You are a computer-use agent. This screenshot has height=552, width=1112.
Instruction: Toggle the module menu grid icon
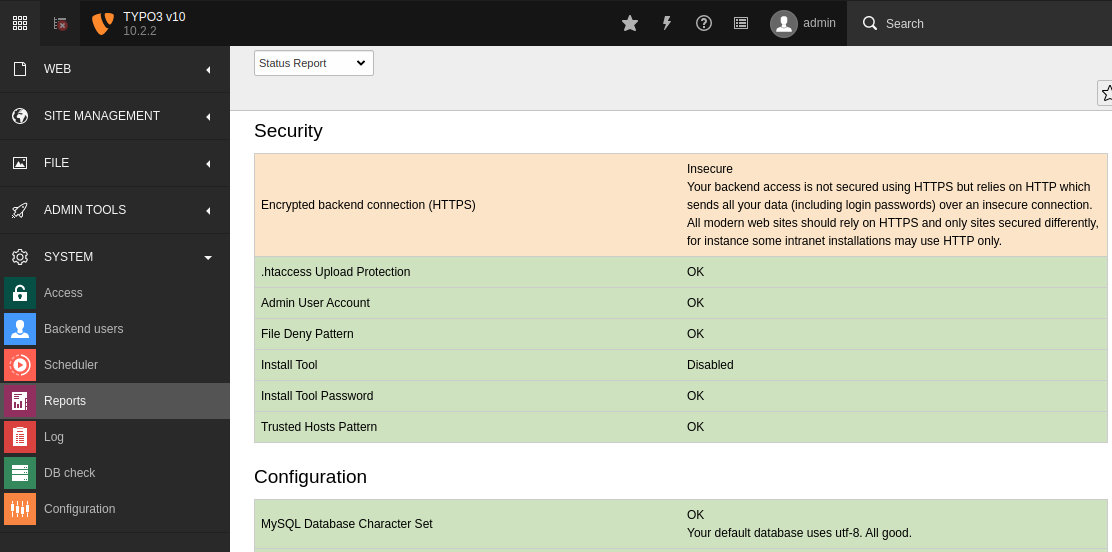(20, 23)
